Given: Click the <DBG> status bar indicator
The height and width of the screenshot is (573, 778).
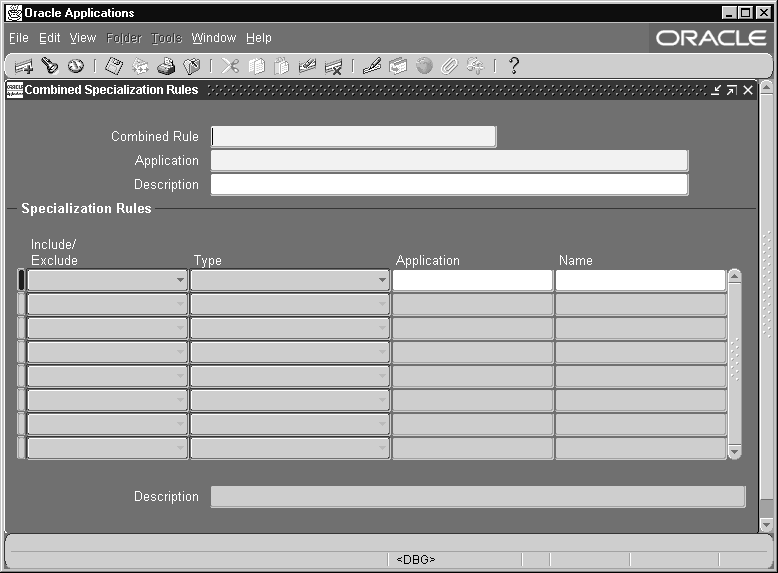Looking at the screenshot, I should (416, 560).
